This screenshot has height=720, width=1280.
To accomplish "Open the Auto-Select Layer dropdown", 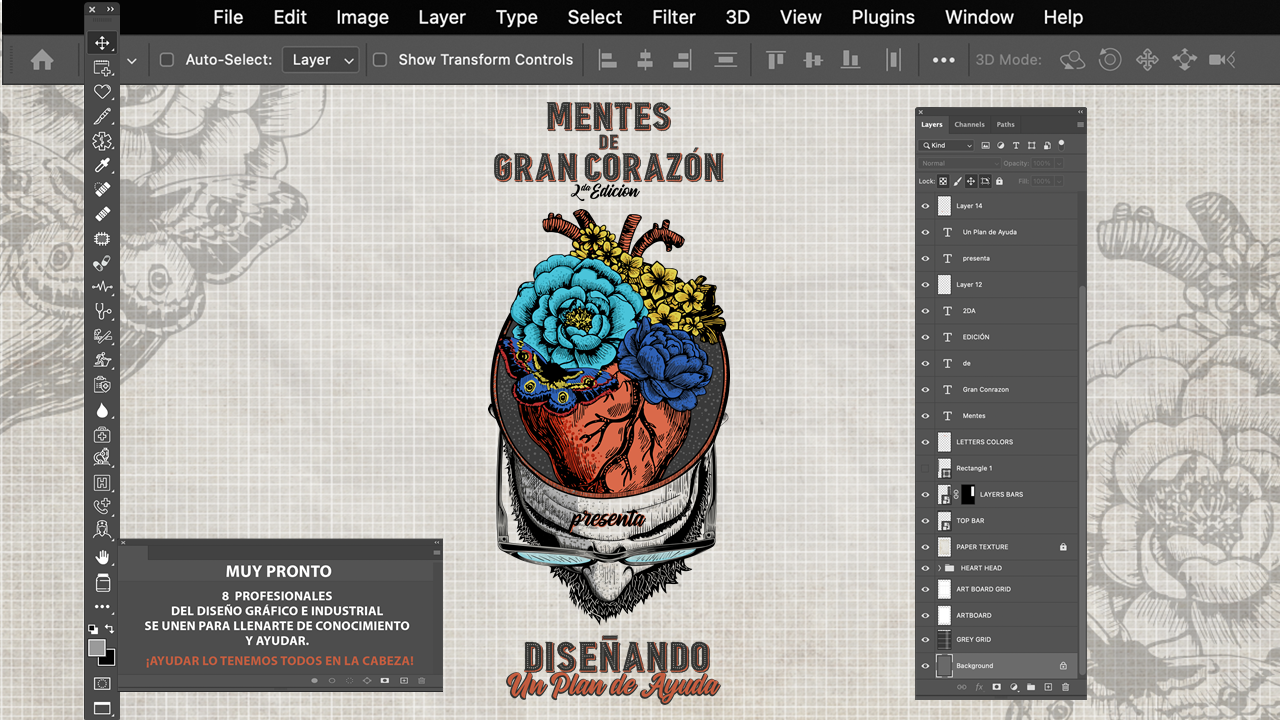I will [320, 60].
